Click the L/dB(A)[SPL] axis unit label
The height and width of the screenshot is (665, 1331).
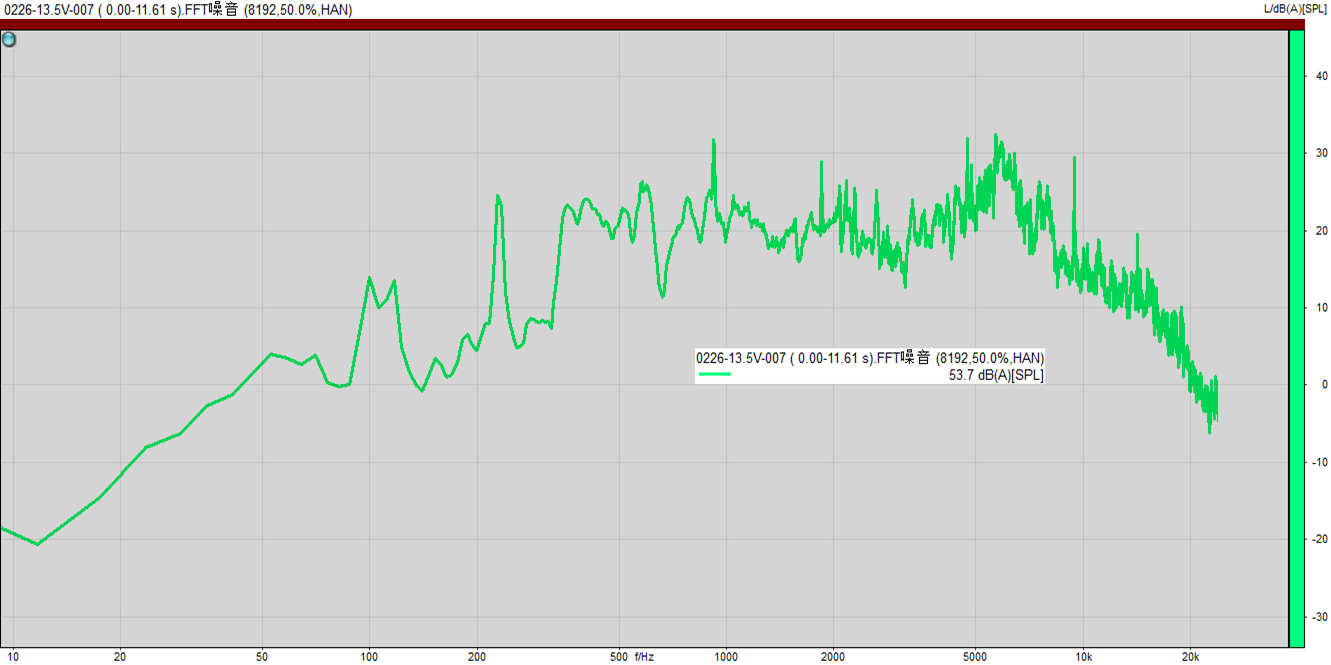pos(1296,9)
